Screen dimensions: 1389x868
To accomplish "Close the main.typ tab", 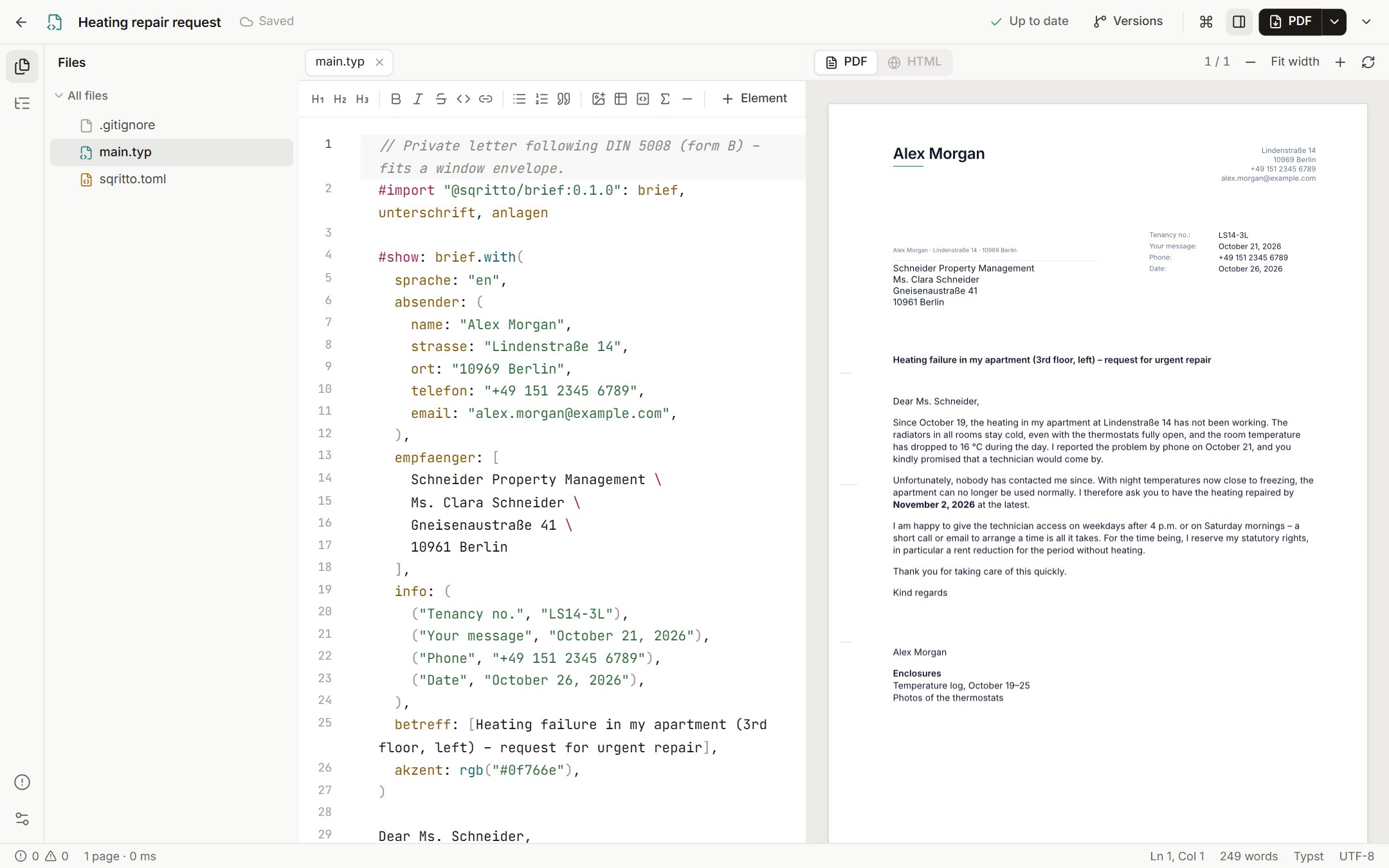I will 379,62.
